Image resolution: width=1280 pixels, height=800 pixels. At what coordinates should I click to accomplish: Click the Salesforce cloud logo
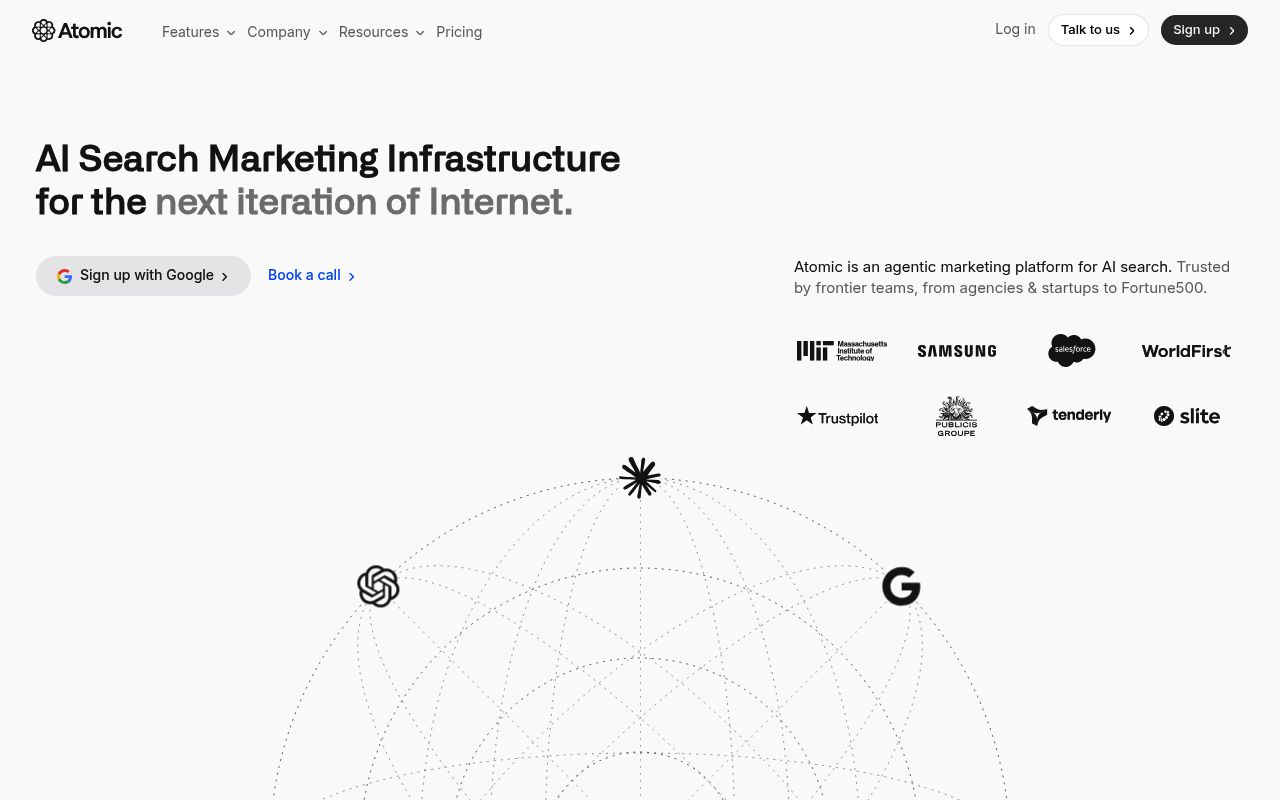(1071, 350)
